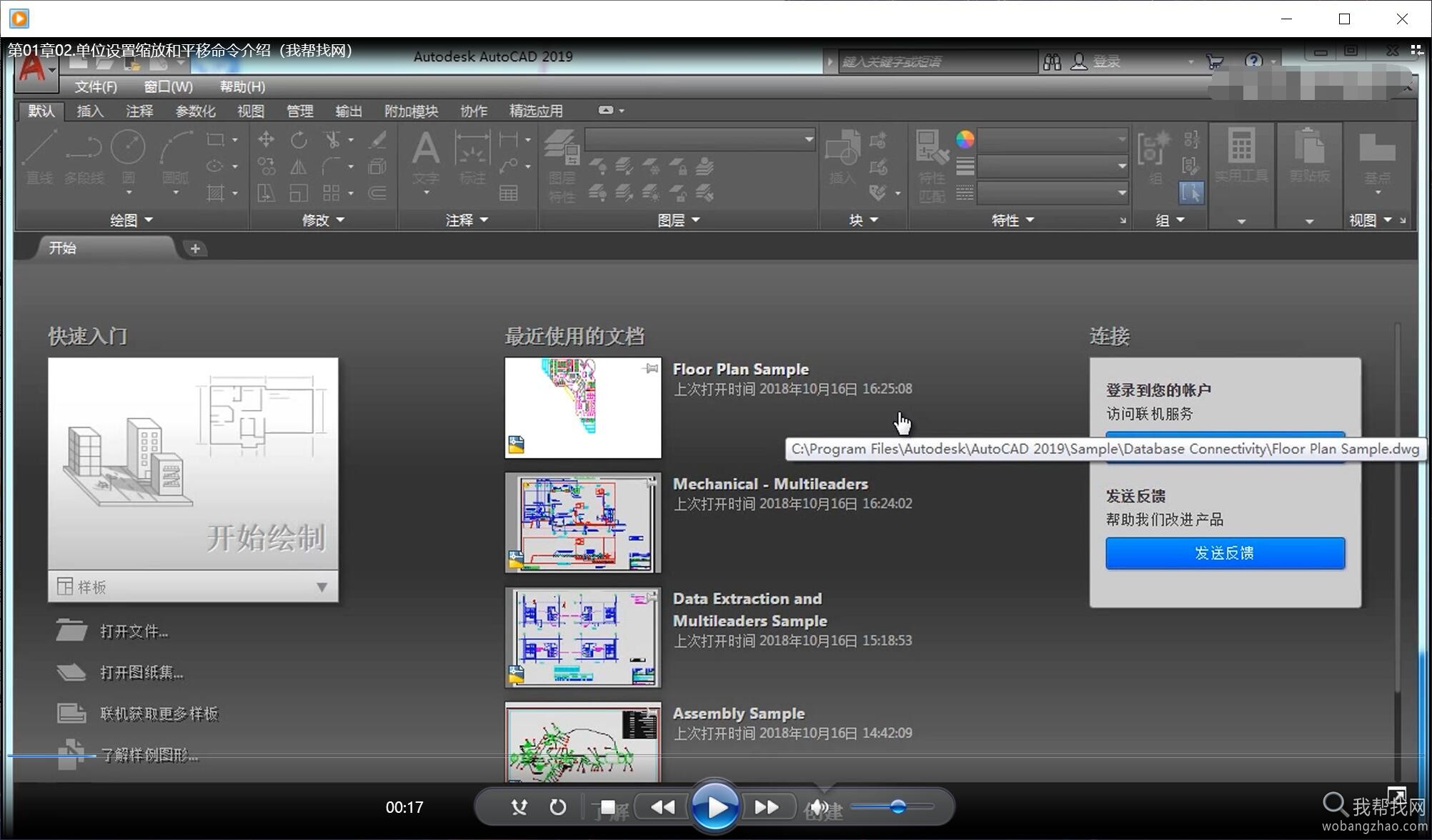Click the Dimension (标注) tool
The height and width of the screenshot is (840, 1432).
(472, 157)
